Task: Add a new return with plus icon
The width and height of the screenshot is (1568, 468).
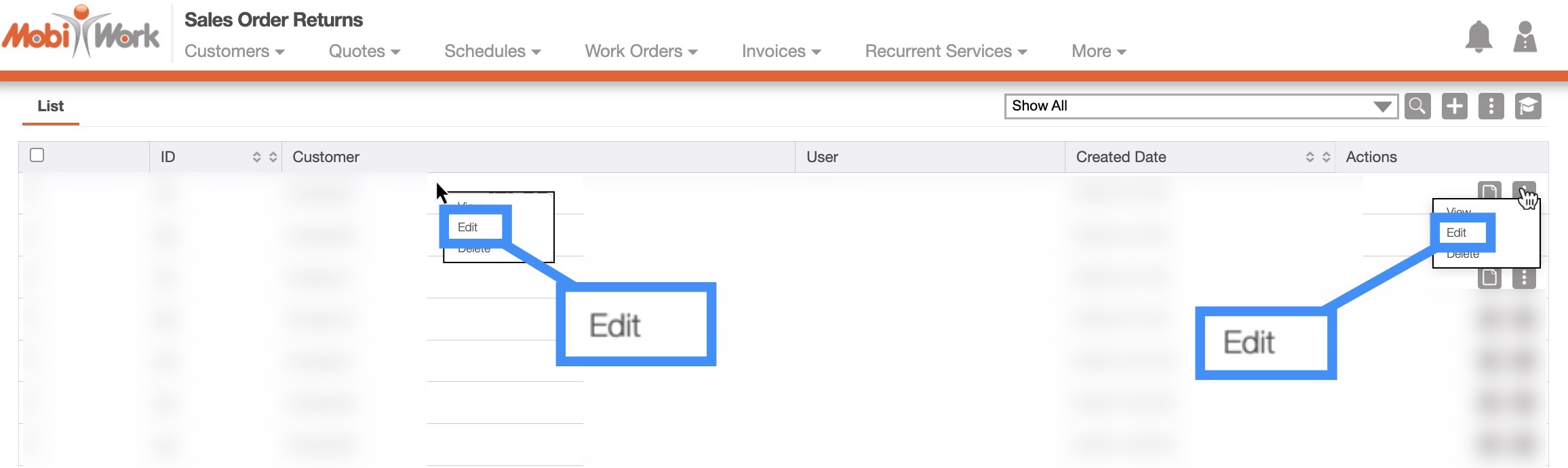Action: [x=1454, y=106]
